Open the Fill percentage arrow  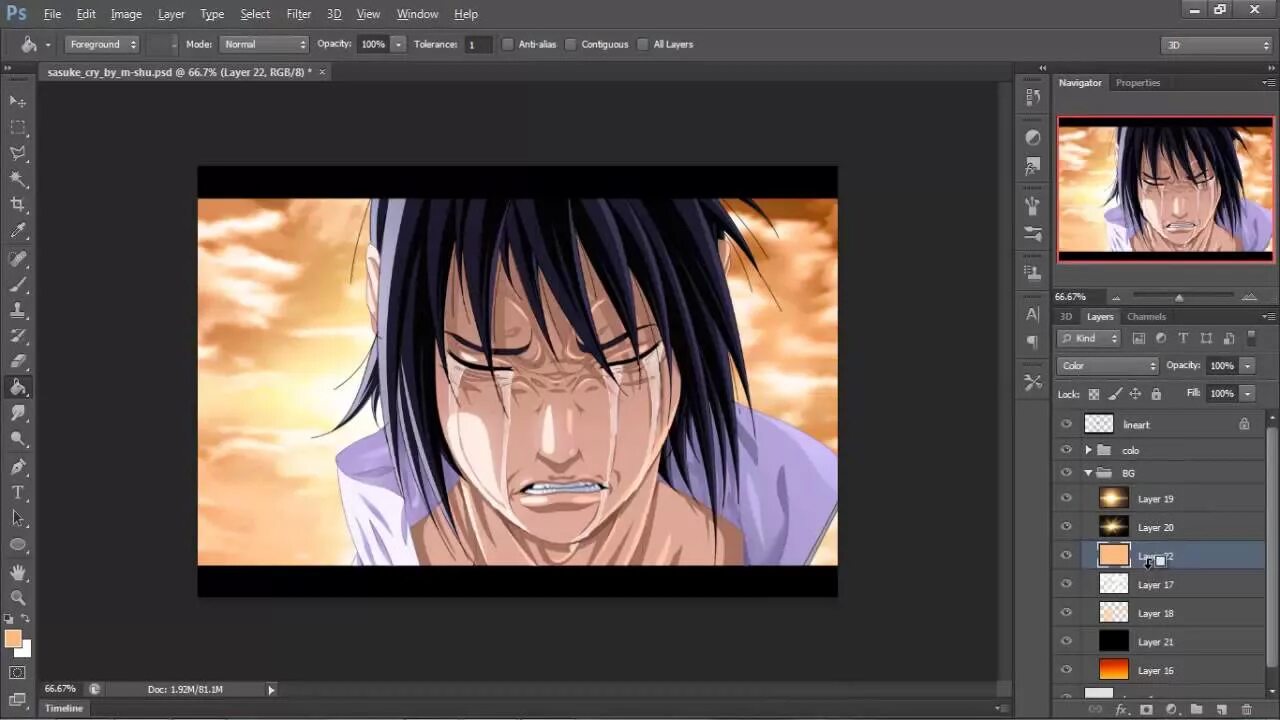tap(1247, 394)
